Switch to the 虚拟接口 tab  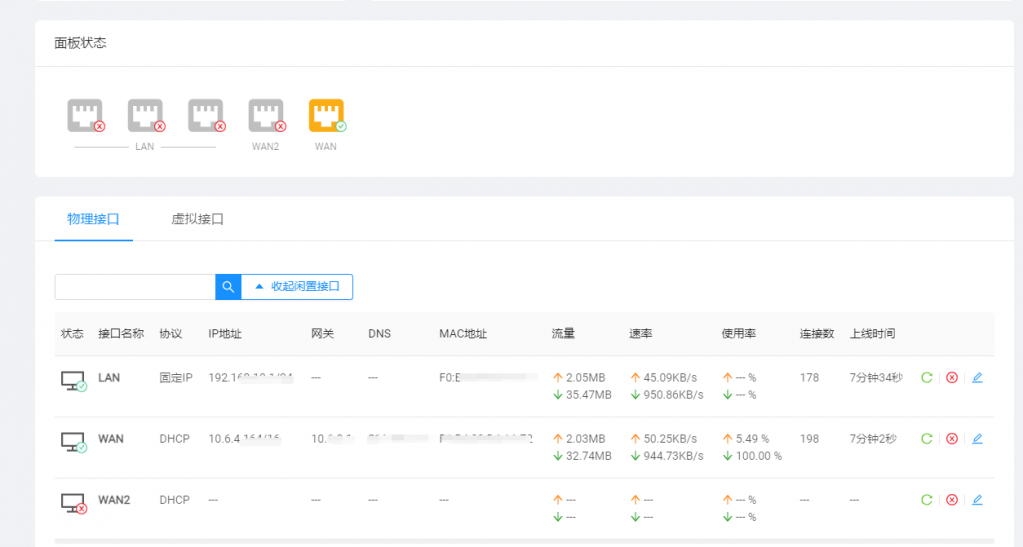198,219
